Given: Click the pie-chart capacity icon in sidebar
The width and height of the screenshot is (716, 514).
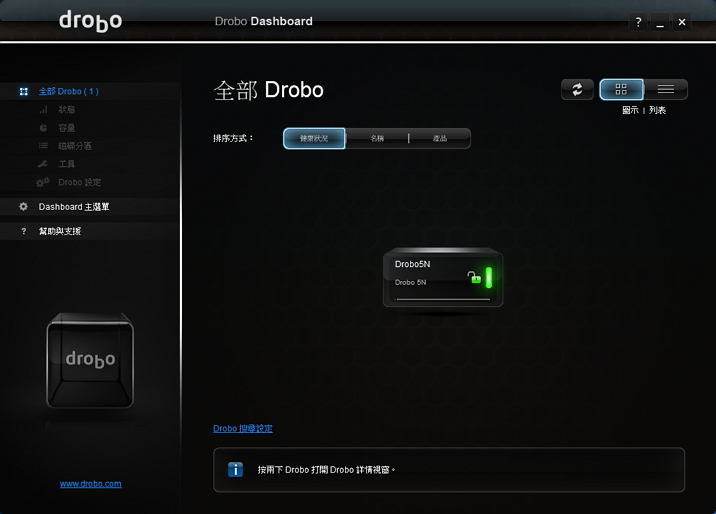Looking at the screenshot, I should coord(43,128).
